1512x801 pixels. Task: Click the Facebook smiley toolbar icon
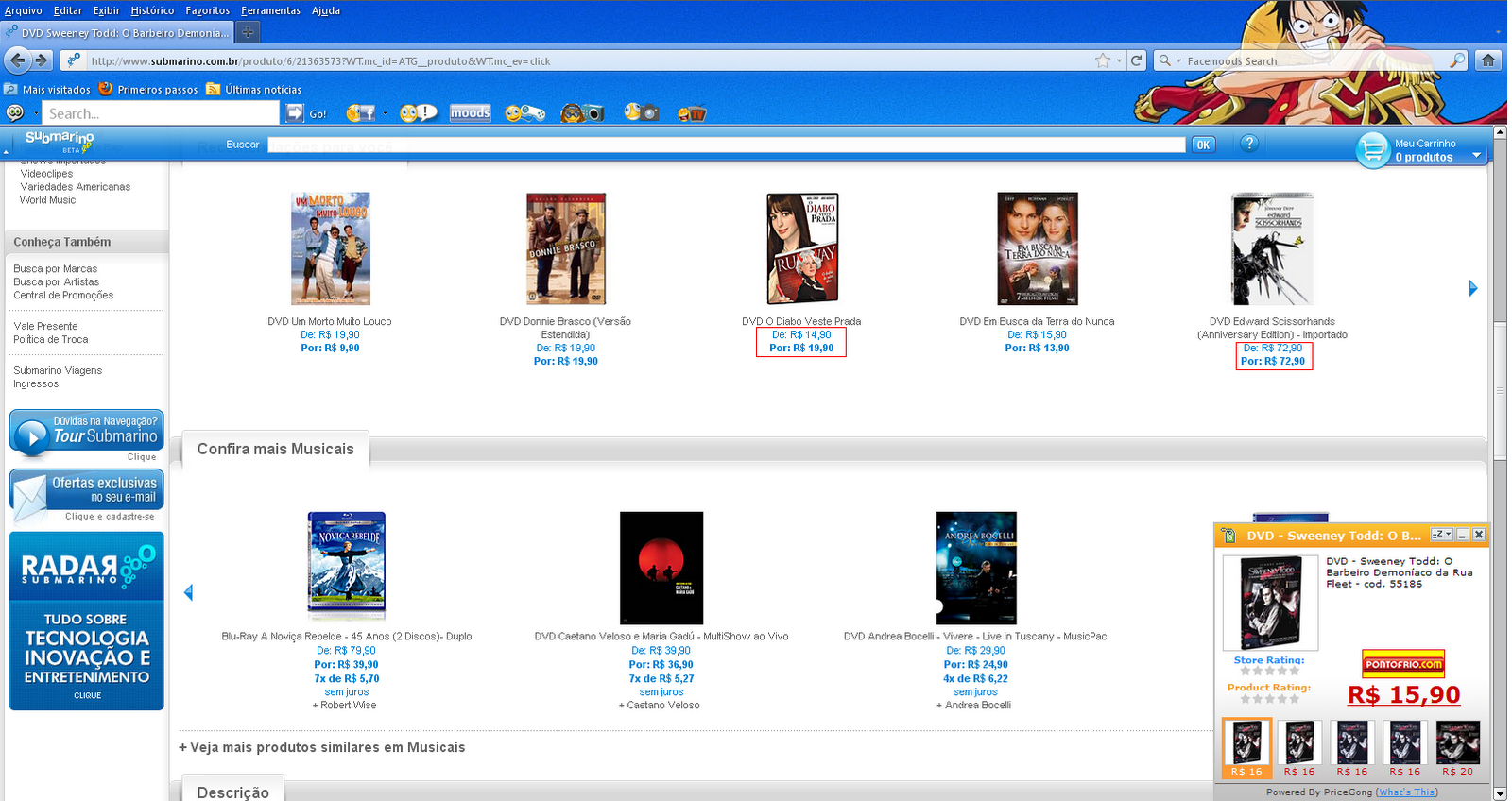tap(359, 113)
